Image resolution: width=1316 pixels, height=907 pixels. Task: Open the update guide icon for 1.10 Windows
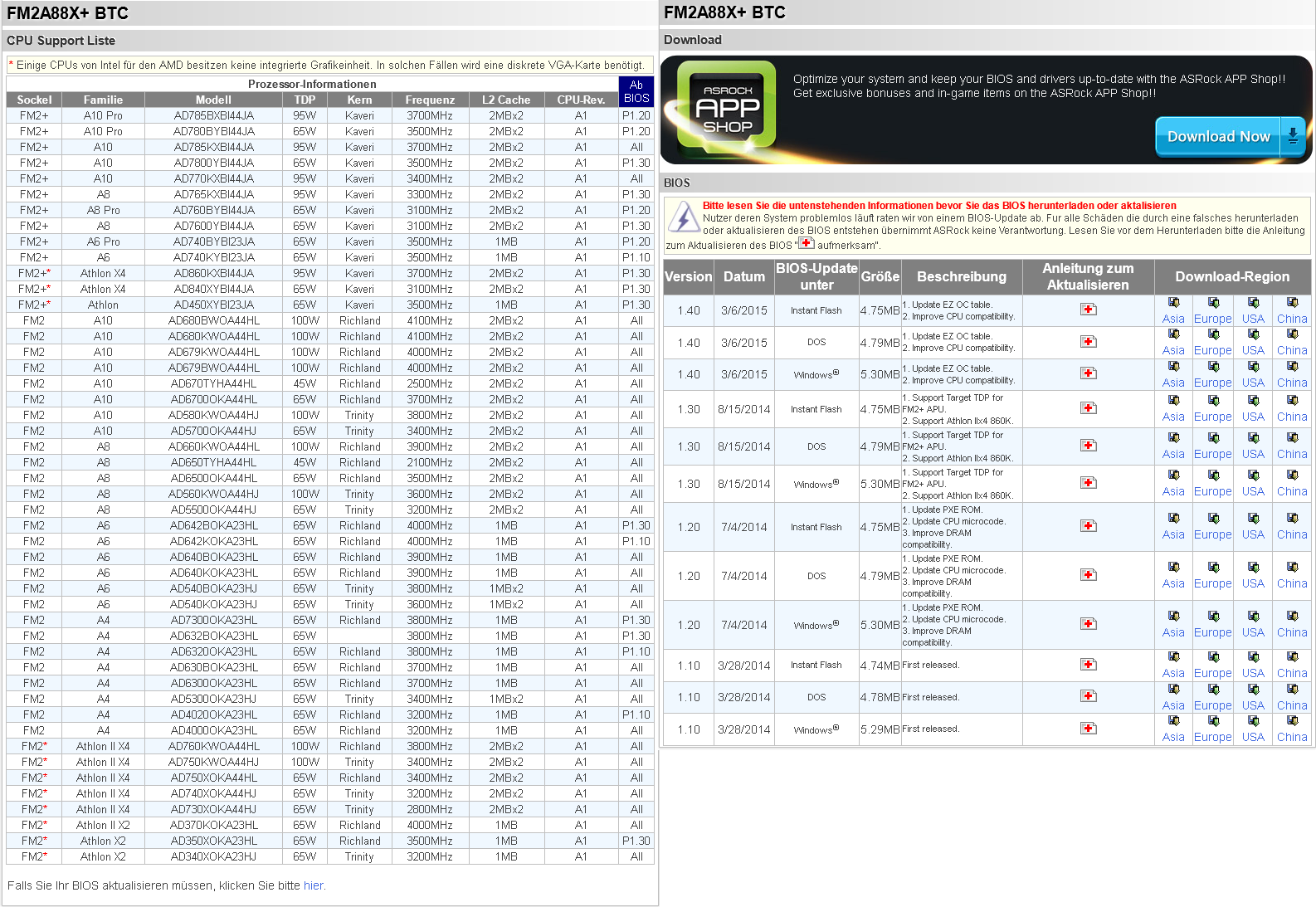pos(1089,729)
